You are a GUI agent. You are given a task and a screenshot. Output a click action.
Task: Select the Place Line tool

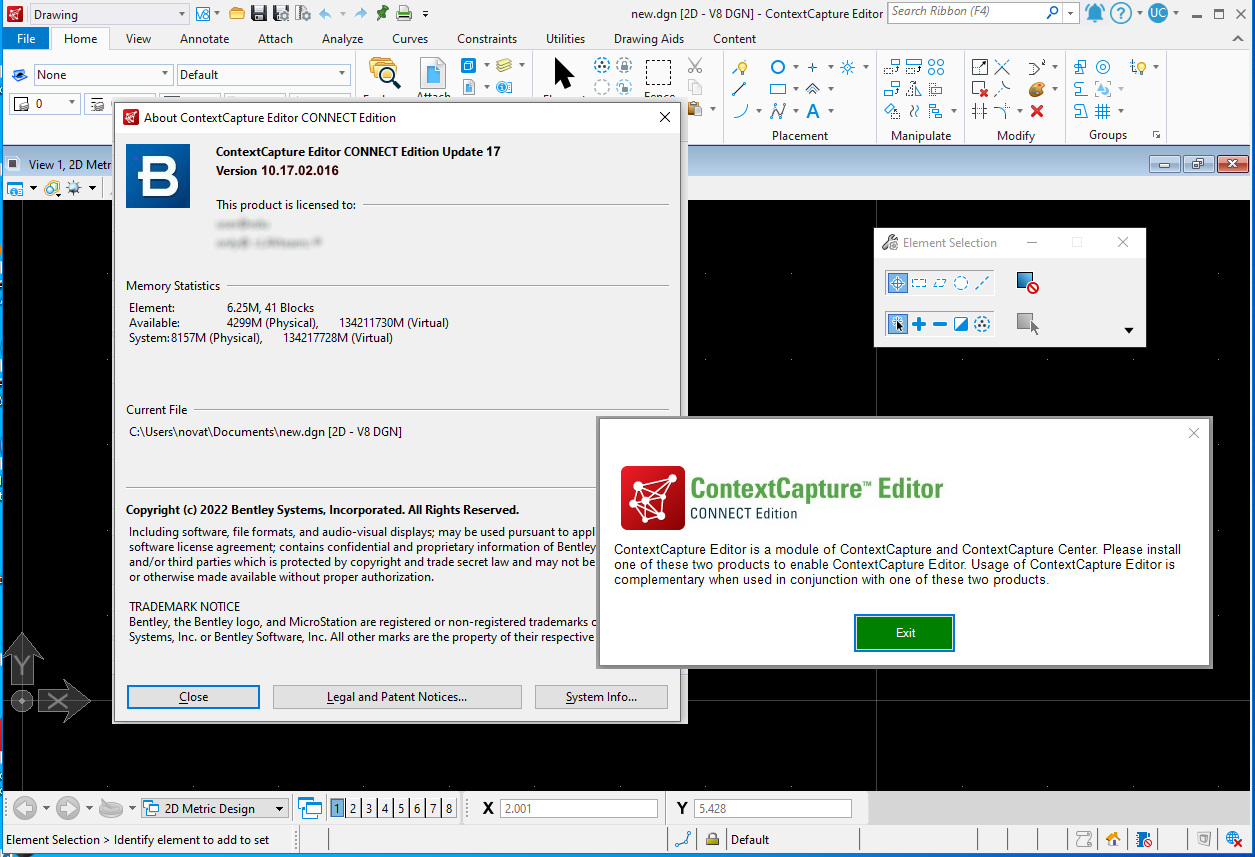(x=739, y=89)
